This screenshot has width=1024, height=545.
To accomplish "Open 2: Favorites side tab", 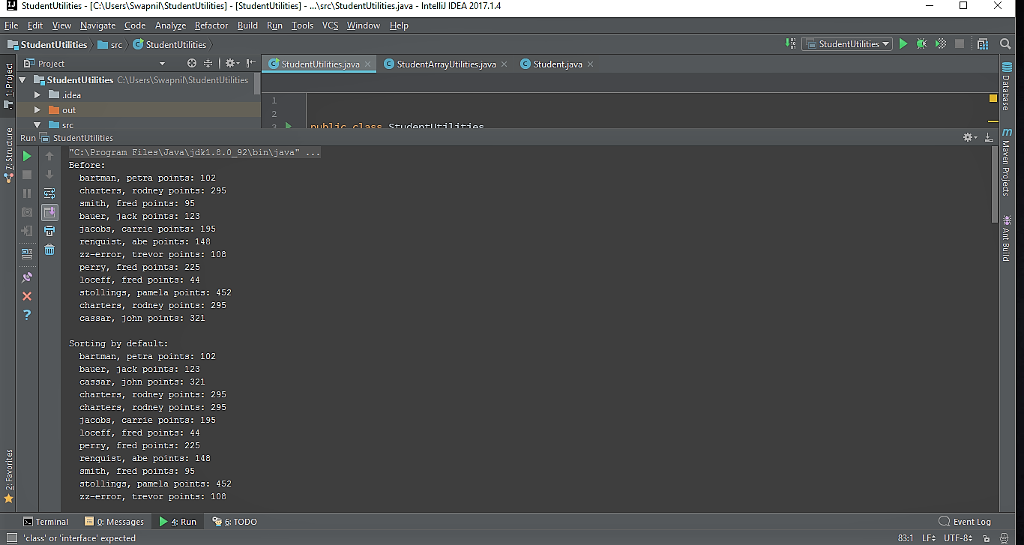I will pos(8,476).
